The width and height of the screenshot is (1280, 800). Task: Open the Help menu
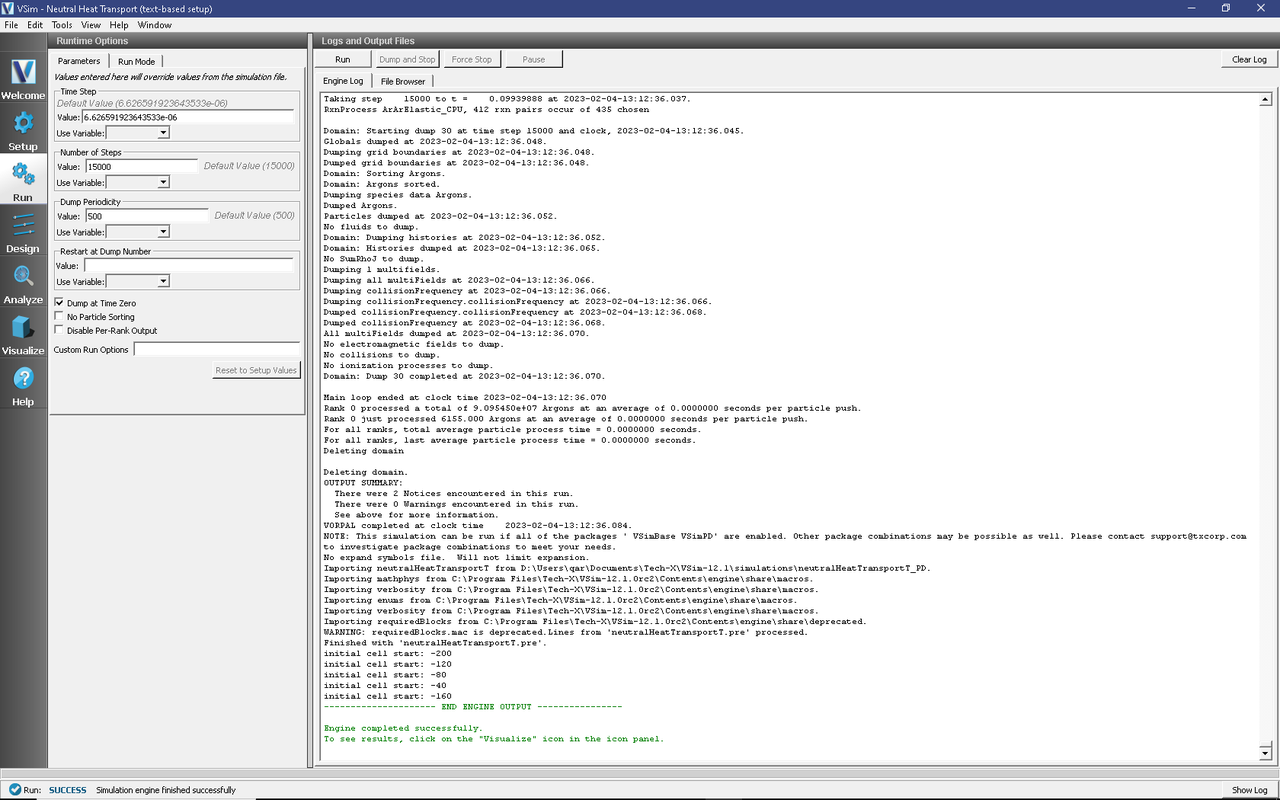pyautogui.click(x=118, y=24)
